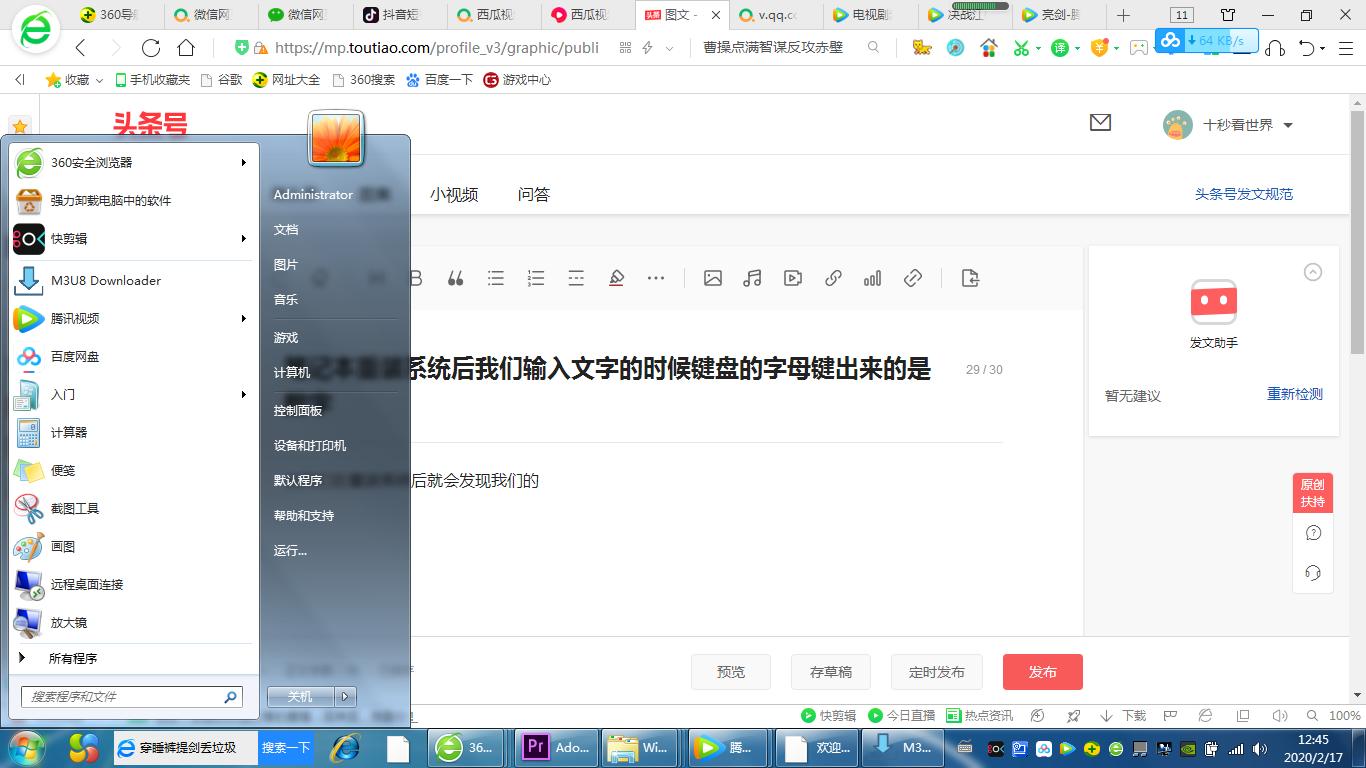Insert an image into the article
The height and width of the screenshot is (768, 1366).
(712, 278)
